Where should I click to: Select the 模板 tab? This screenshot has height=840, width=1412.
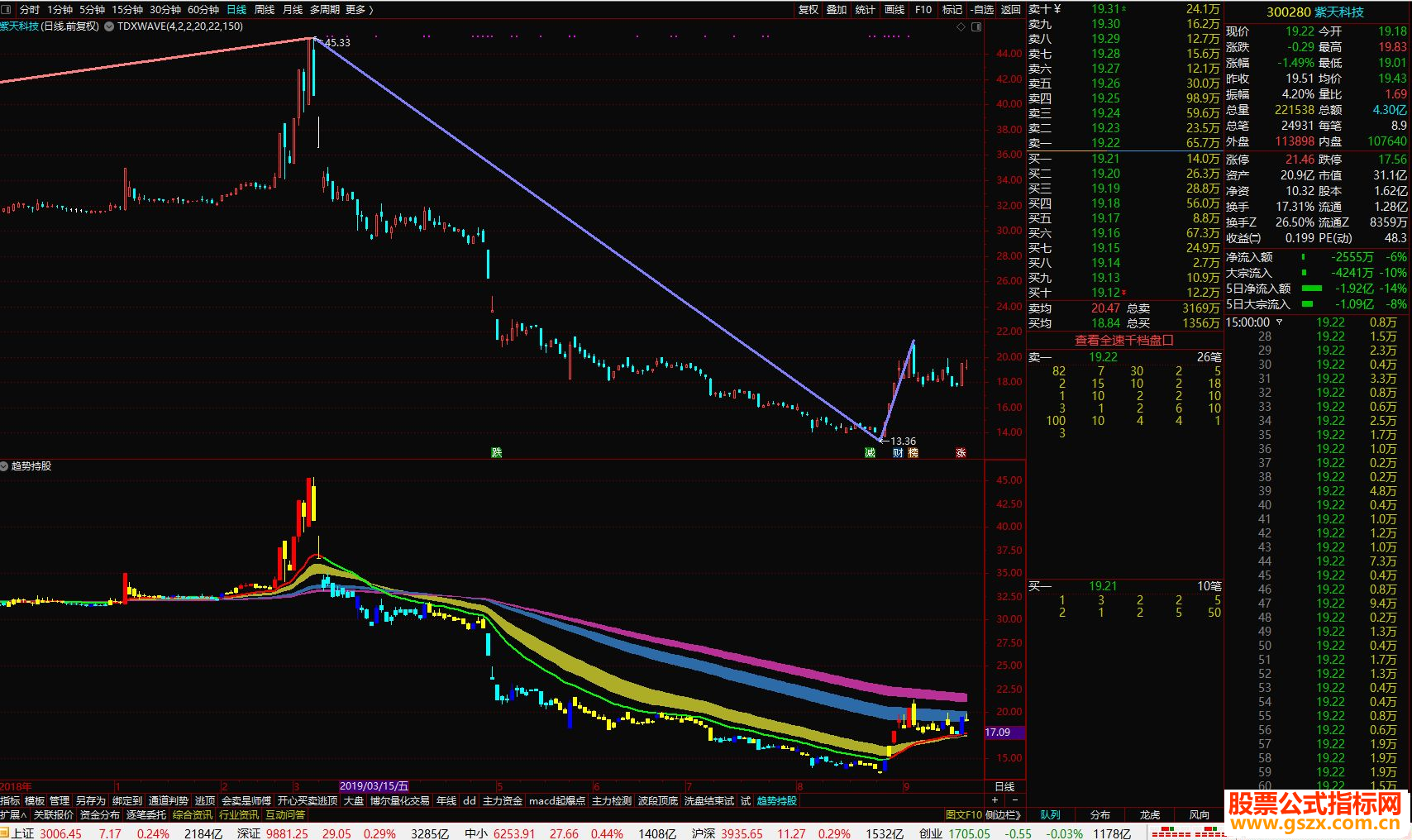[x=35, y=800]
